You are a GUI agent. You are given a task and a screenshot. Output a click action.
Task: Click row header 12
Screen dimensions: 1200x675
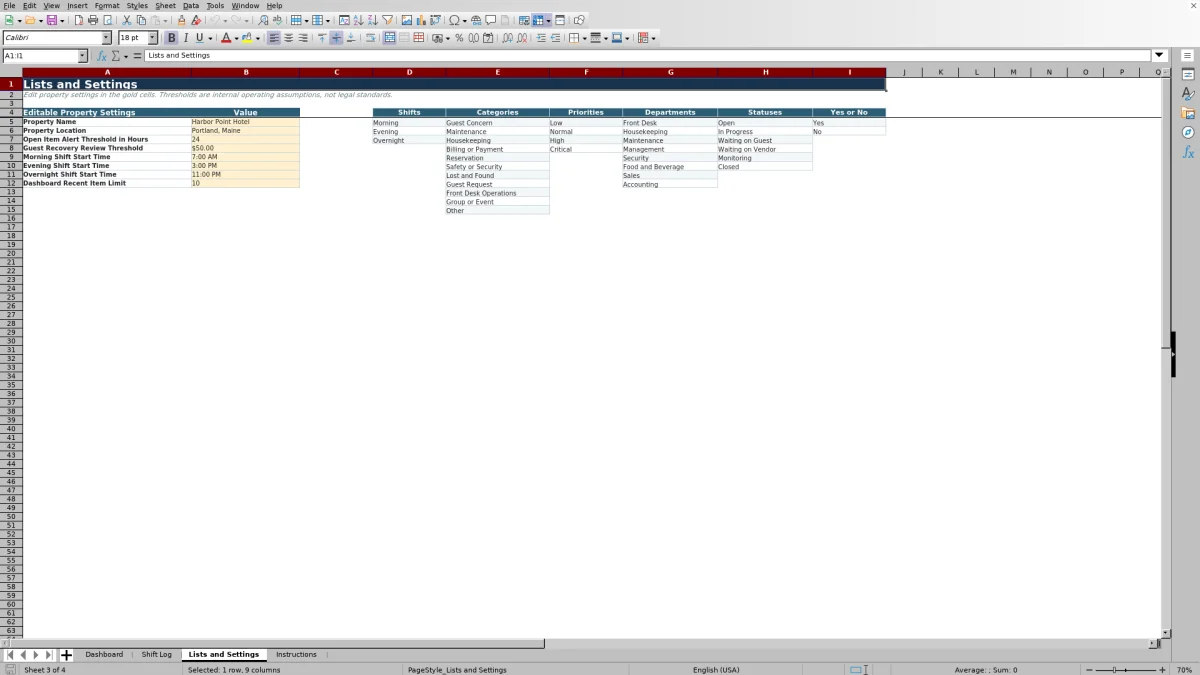tap(11, 183)
